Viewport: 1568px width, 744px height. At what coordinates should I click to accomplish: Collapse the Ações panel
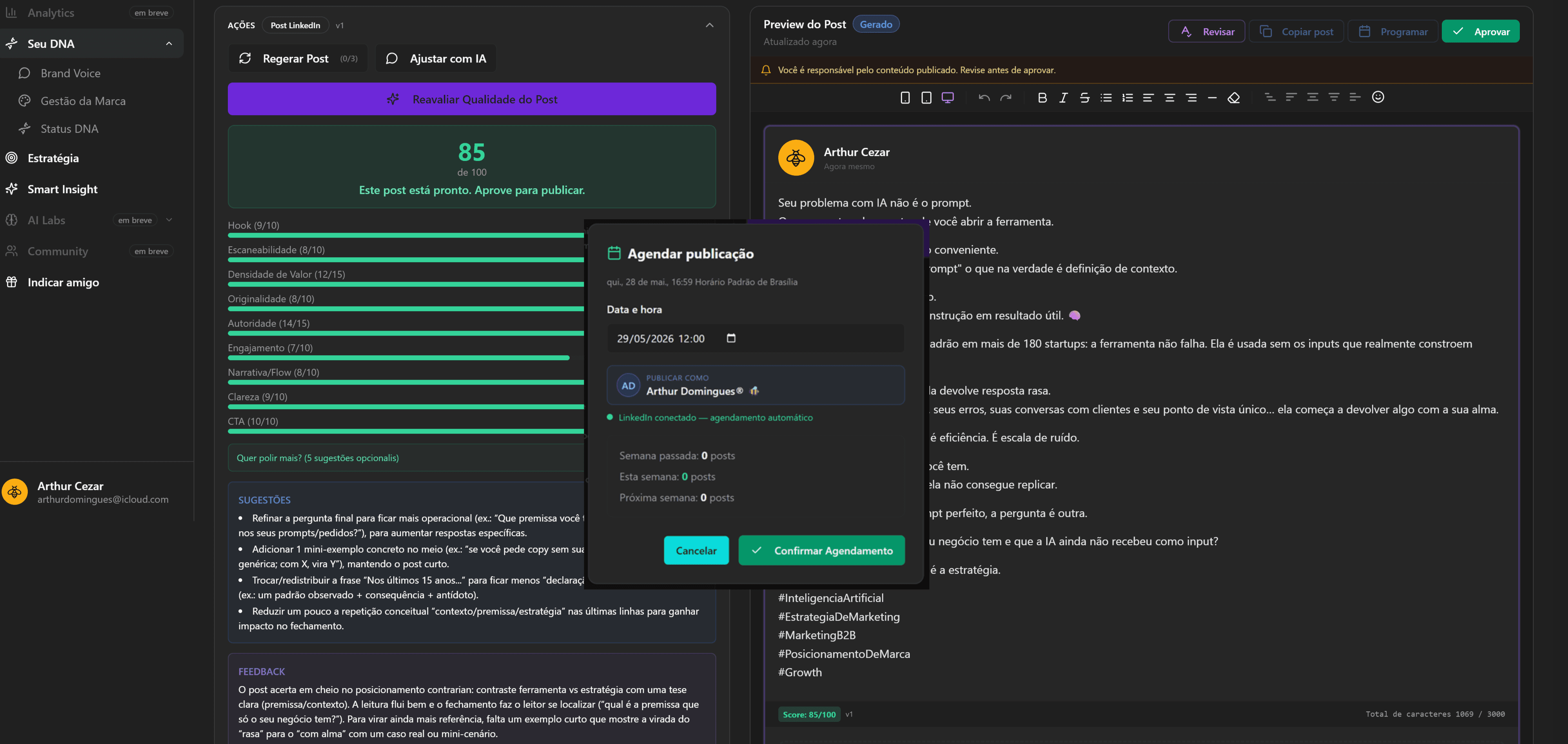(x=709, y=25)
